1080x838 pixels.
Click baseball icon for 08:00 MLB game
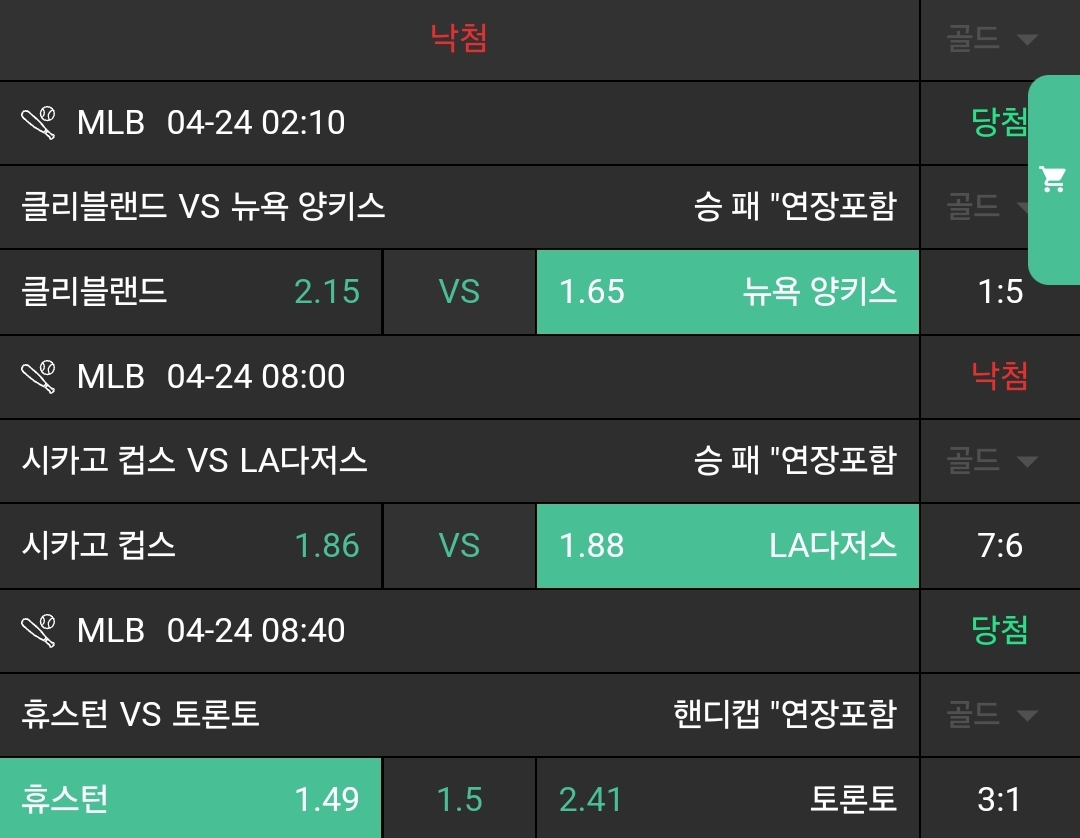[x=38, y=377]
